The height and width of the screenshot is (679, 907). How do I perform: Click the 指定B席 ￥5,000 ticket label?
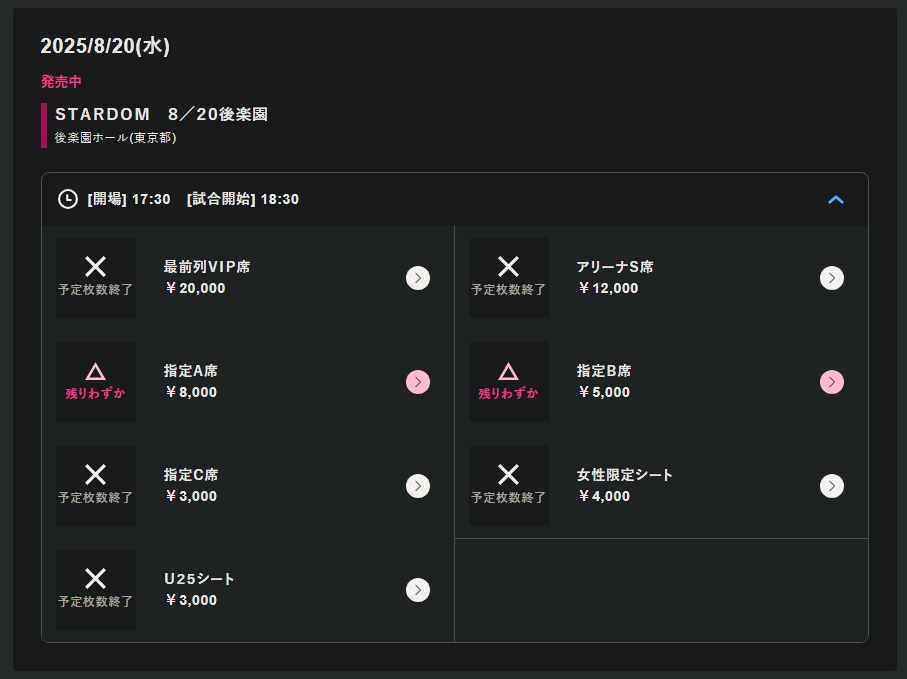[x=604, y=382]
